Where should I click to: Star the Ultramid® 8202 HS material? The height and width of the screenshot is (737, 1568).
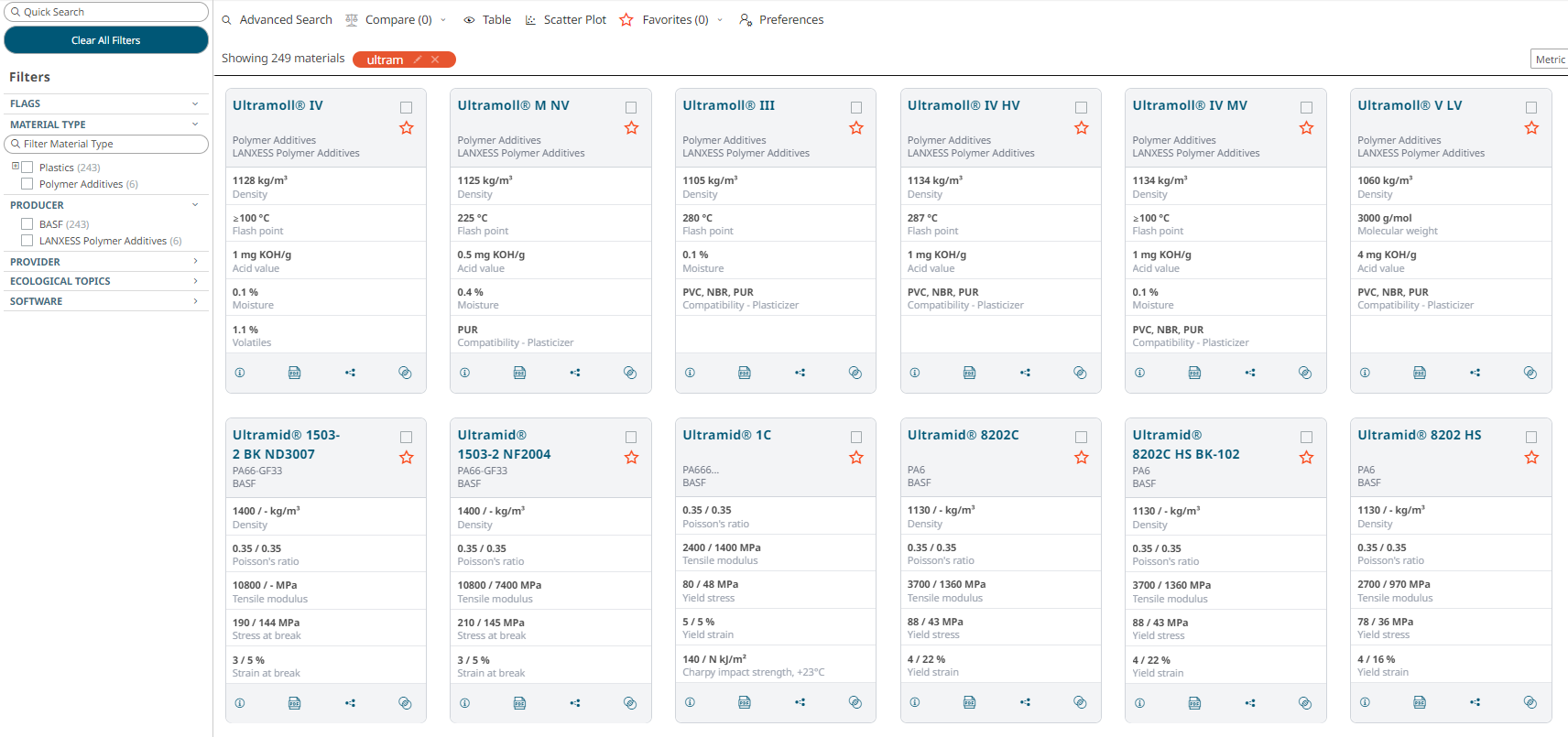pos(1531,458)
